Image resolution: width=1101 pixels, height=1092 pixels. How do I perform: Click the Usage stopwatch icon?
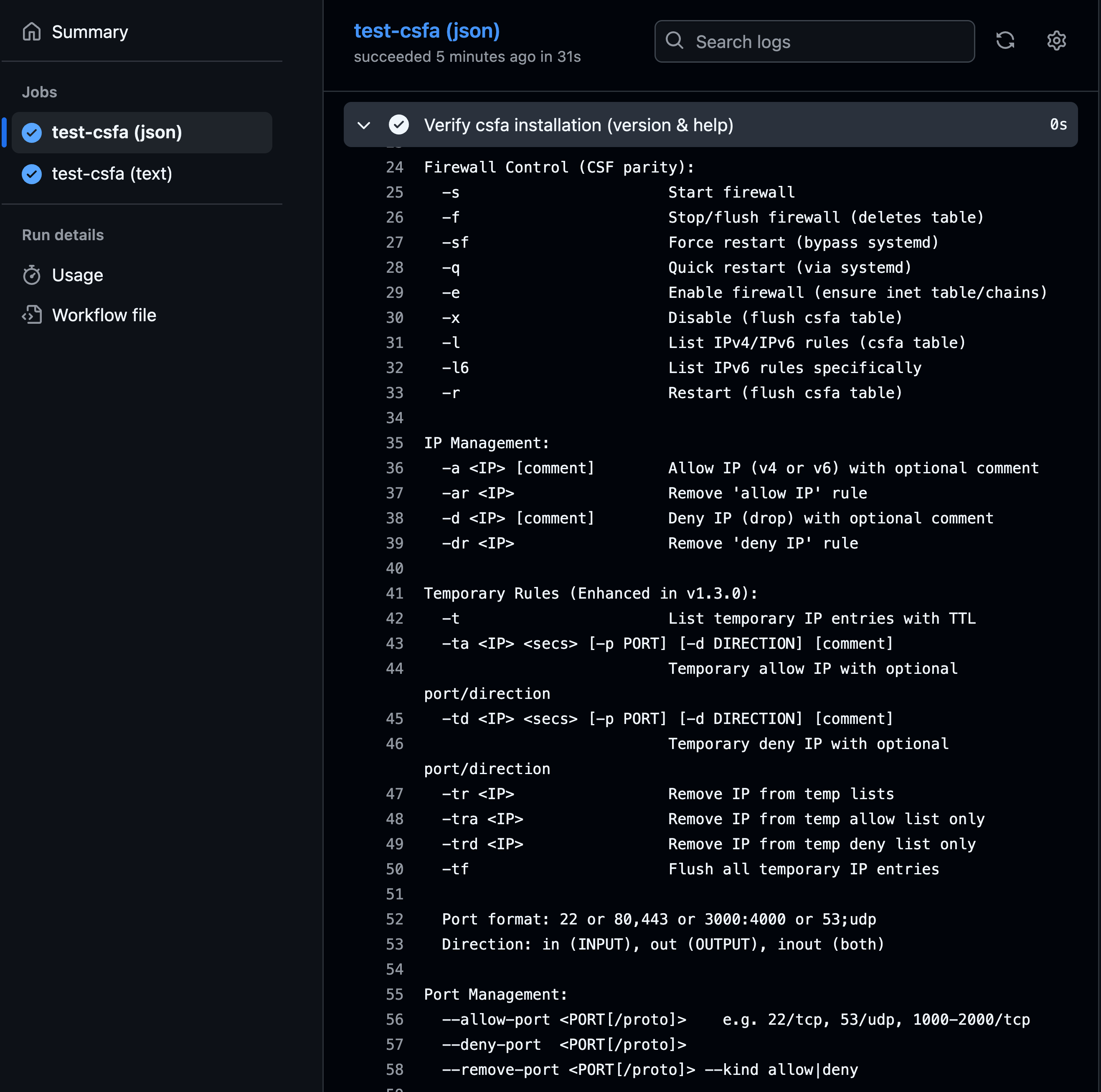point(32,275)
